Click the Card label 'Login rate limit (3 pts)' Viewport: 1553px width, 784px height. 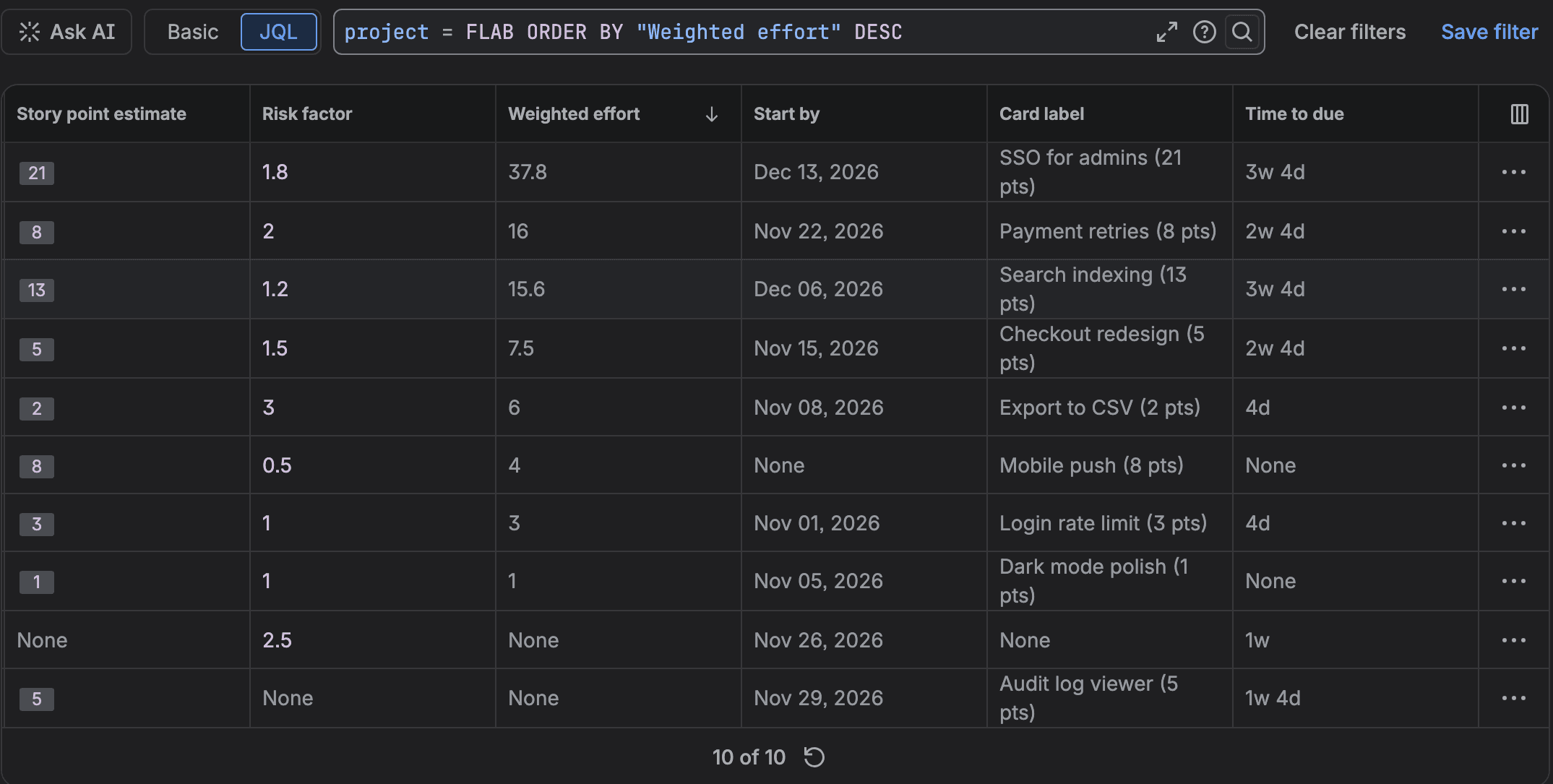[1103, 523]
